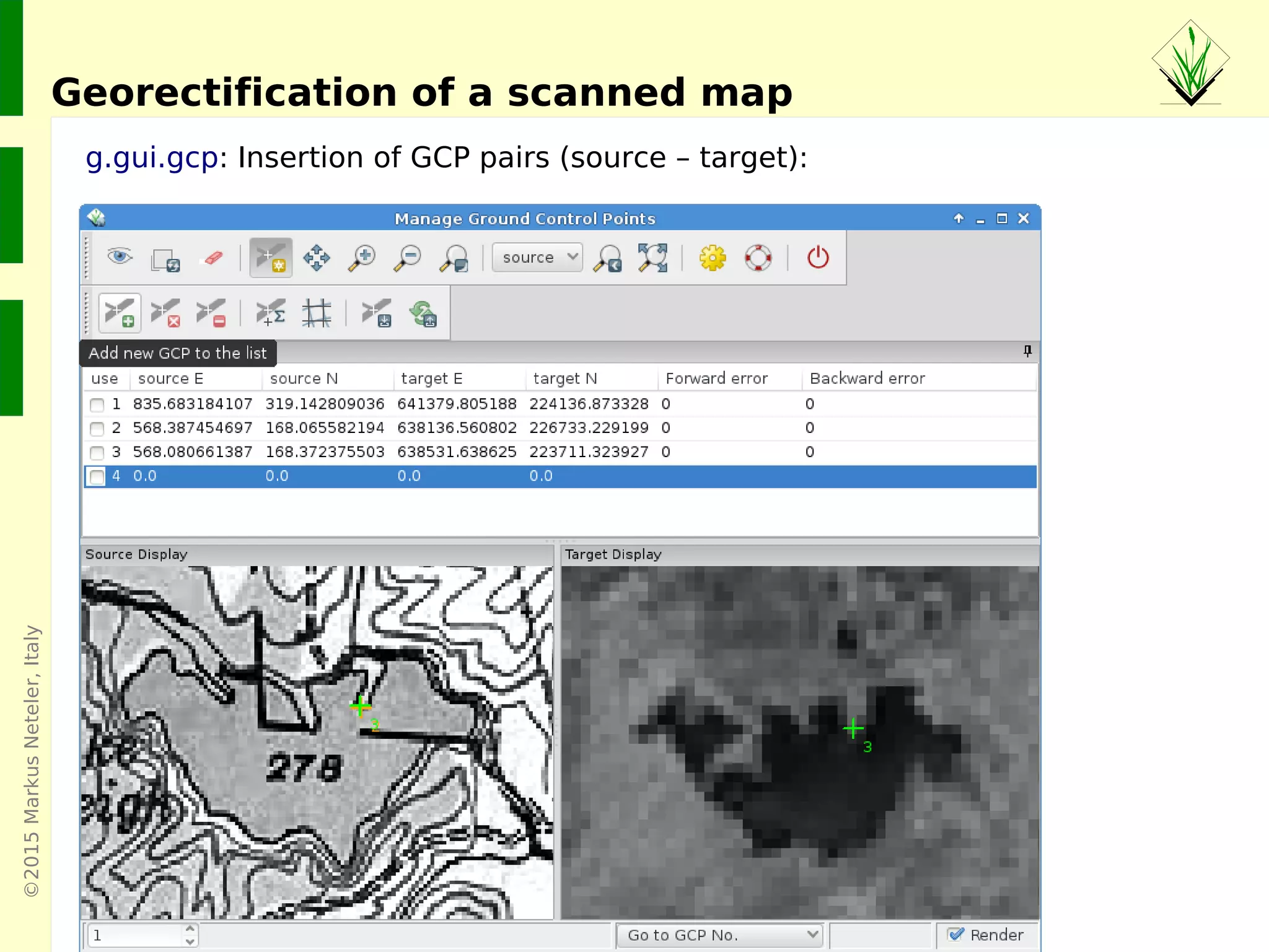Click the Display map eye icon
This screenshot has height=952, width=1269.
coord(120,257)
